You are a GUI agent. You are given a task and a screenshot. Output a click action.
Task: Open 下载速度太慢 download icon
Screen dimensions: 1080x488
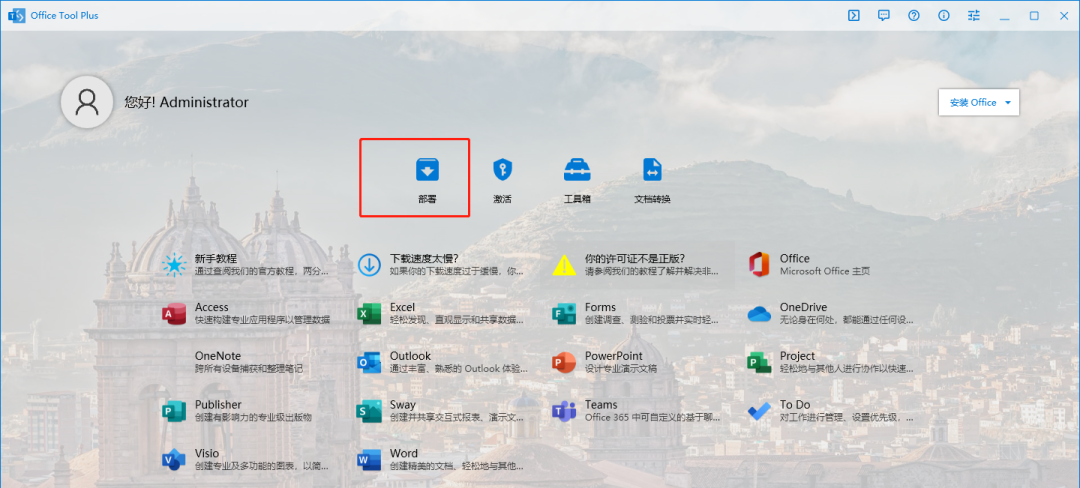[370, 265]
